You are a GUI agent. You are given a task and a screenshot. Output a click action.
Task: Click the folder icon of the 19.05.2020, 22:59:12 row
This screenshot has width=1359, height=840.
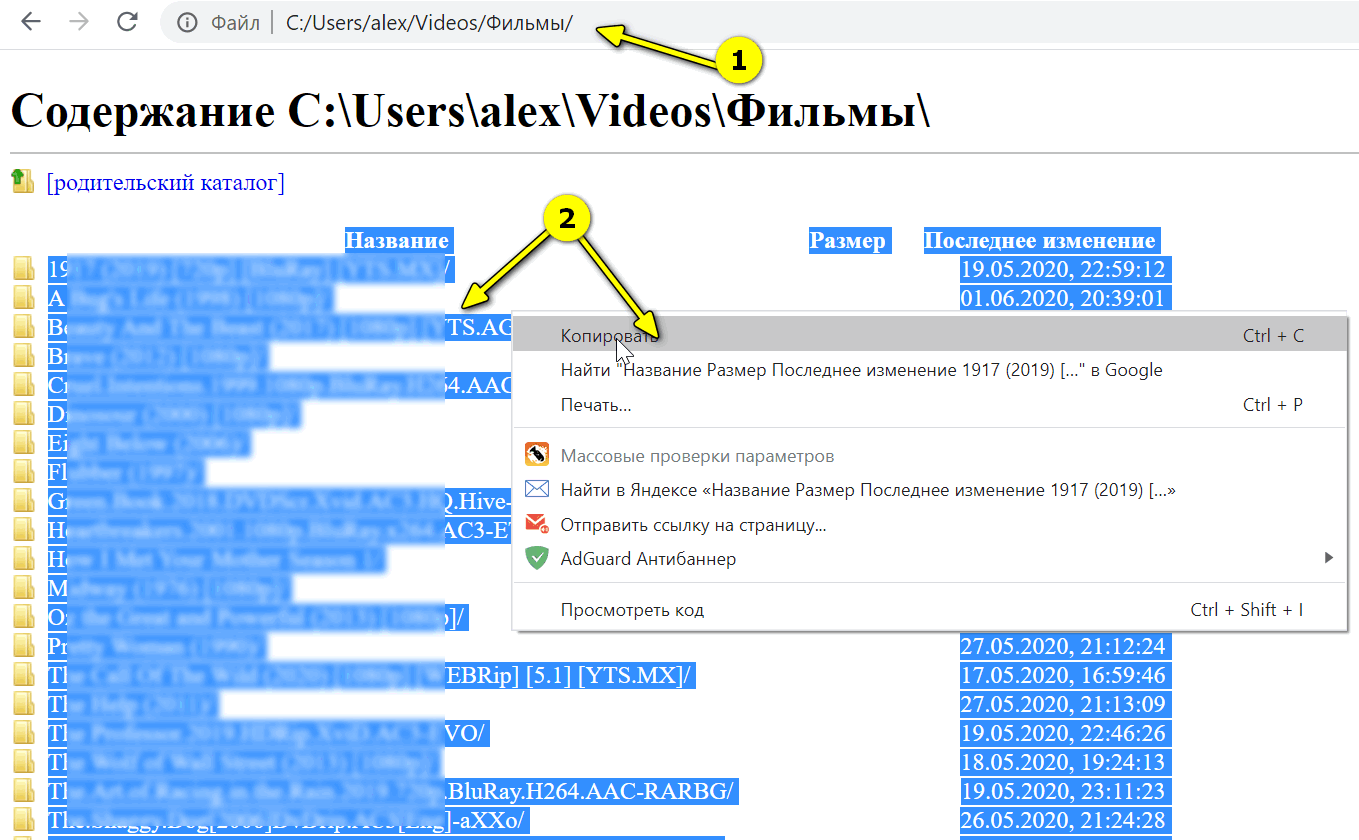coord(23,270)
